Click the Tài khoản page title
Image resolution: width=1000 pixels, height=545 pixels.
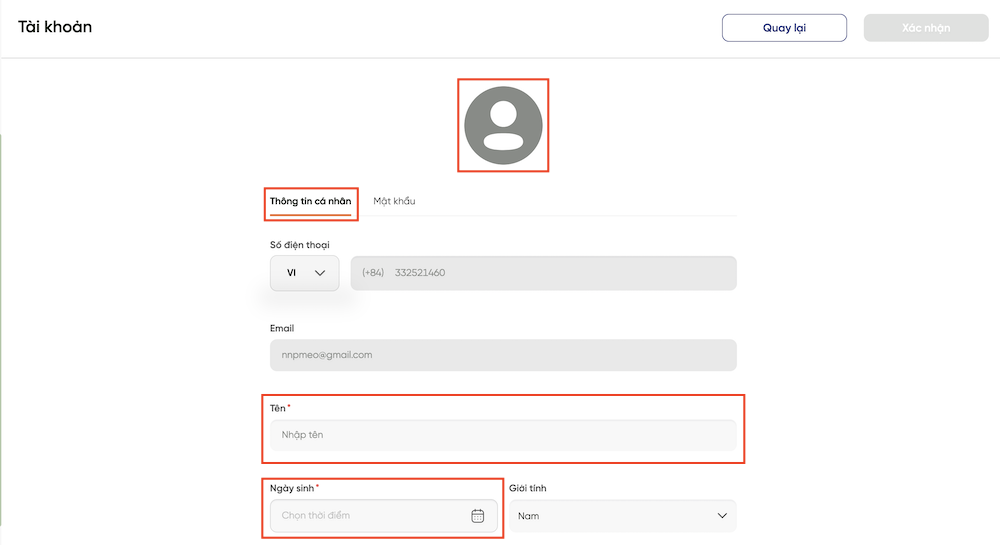[x=55, y=27]
